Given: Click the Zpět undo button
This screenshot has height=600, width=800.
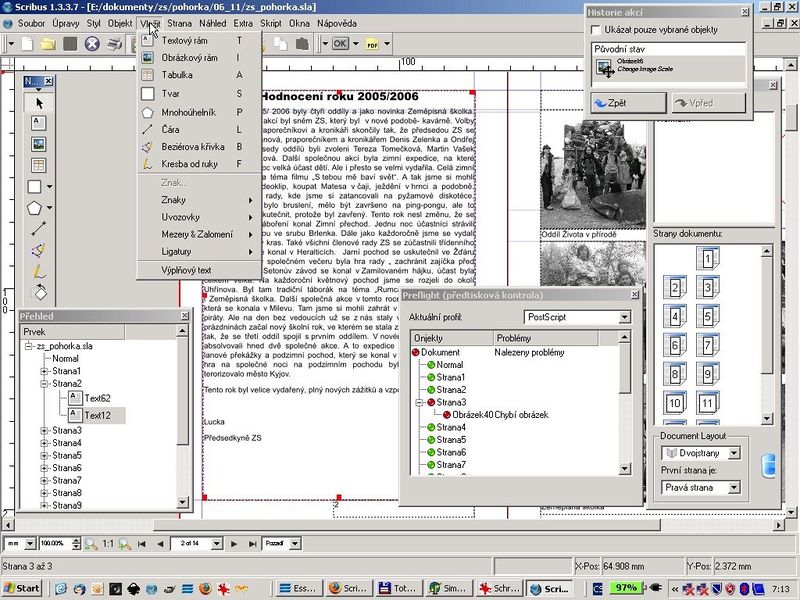Looking at the screenshot, I should click(628, 102).
